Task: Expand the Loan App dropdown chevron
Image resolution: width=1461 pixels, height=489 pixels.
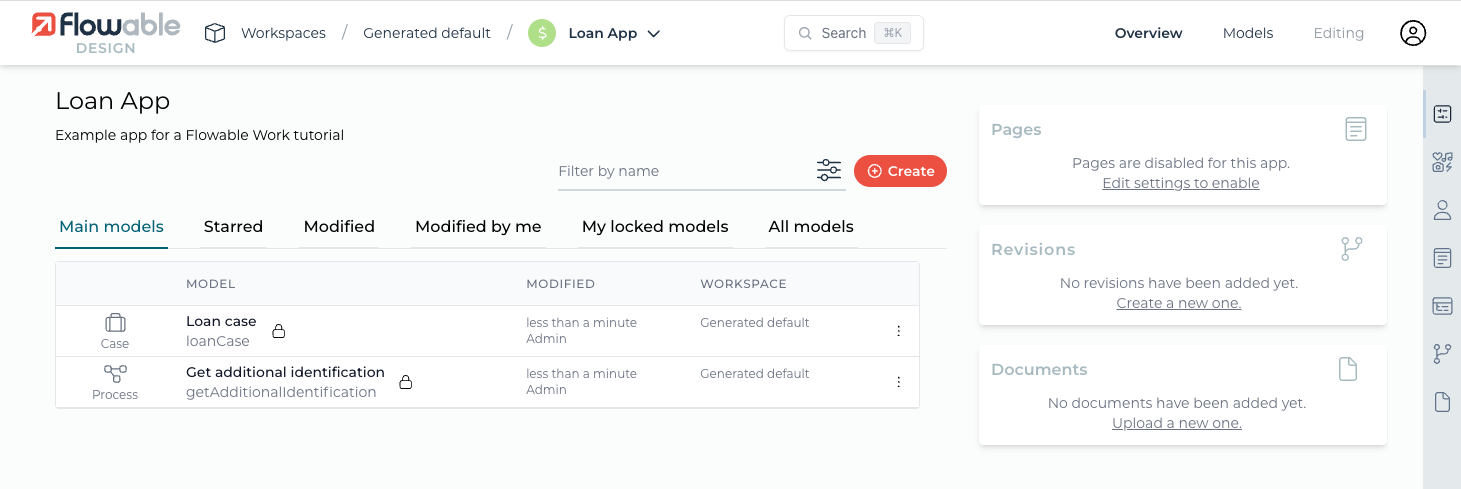Action: coord(654,33)
